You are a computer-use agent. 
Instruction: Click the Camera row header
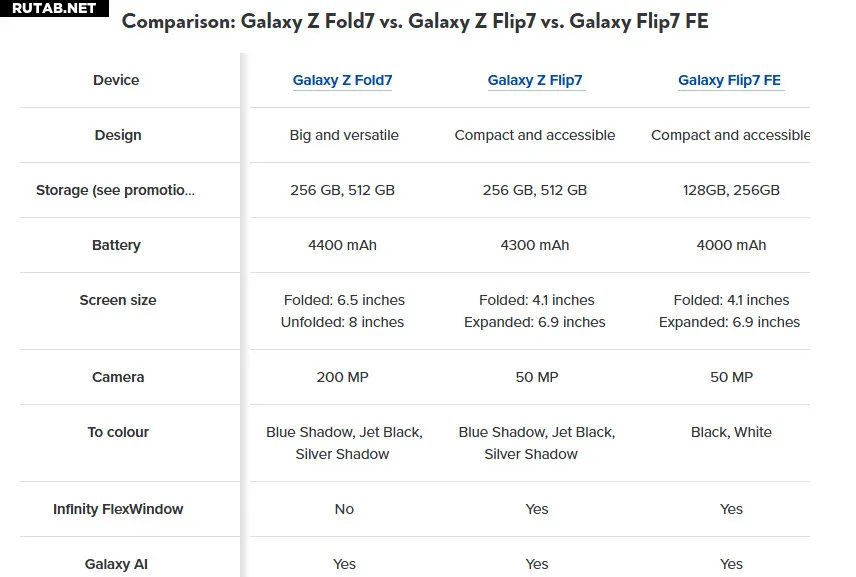pos(118,377)
